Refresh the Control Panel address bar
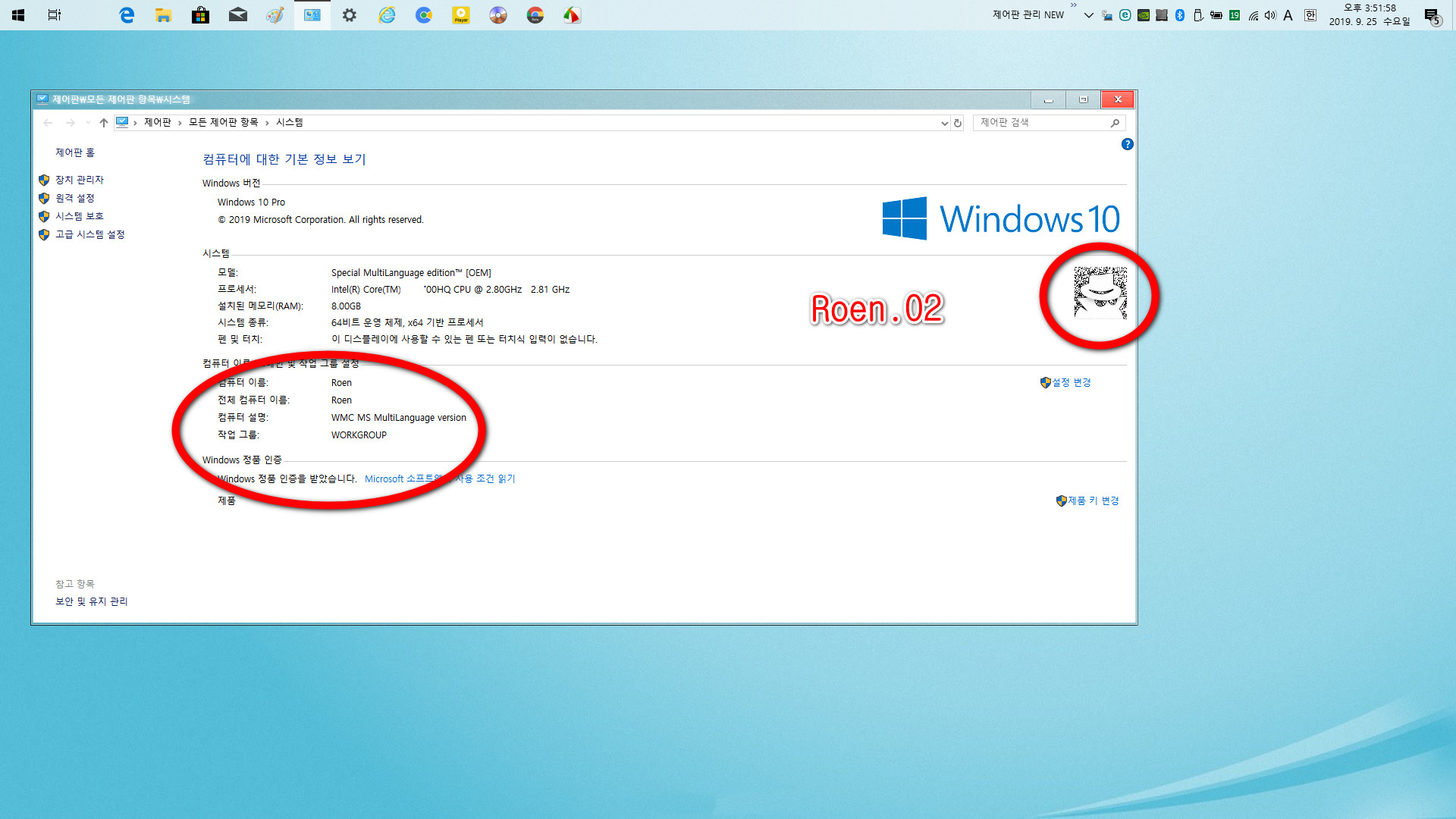Viewport: 1456px width, 819px height. pos(958,123)
